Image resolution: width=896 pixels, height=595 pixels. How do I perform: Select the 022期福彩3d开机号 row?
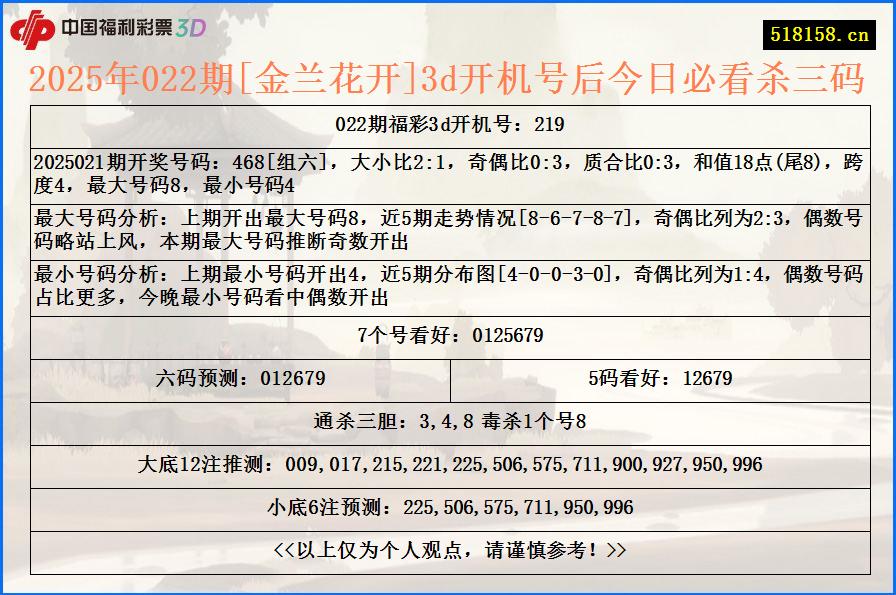click(x=448, y=124)
